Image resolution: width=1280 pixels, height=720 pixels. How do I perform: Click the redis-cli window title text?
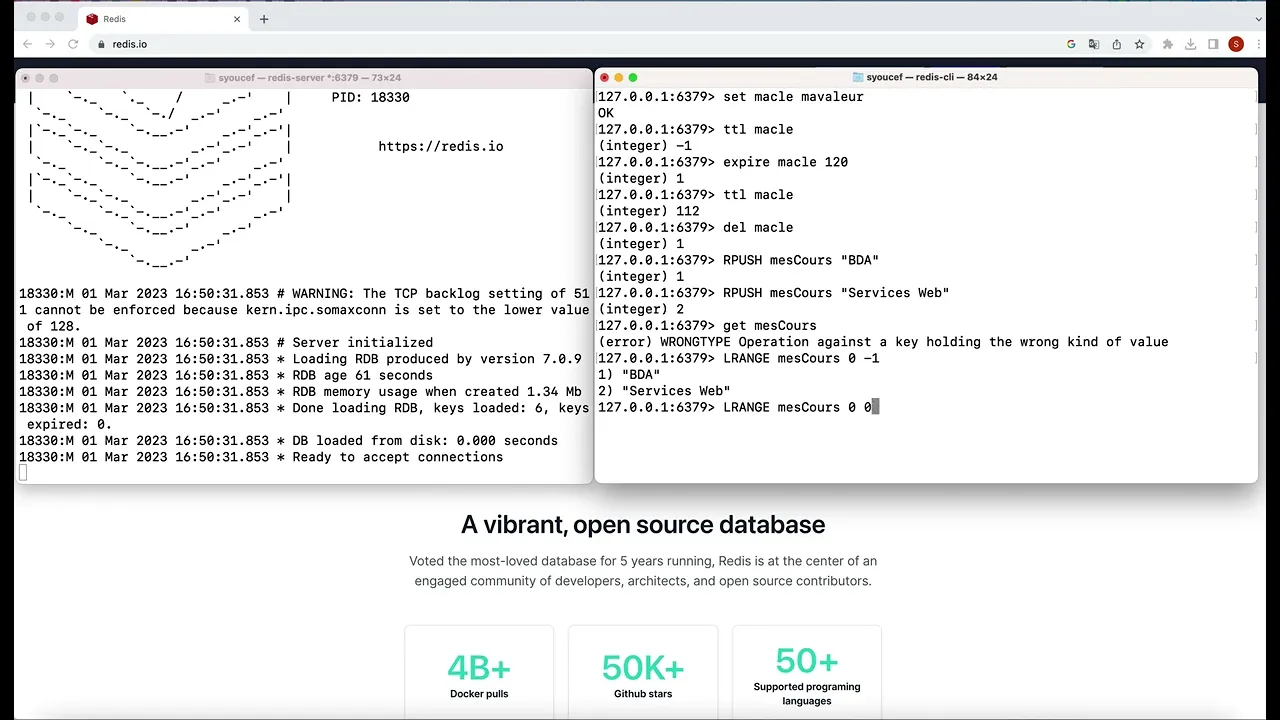coord(932,77)
